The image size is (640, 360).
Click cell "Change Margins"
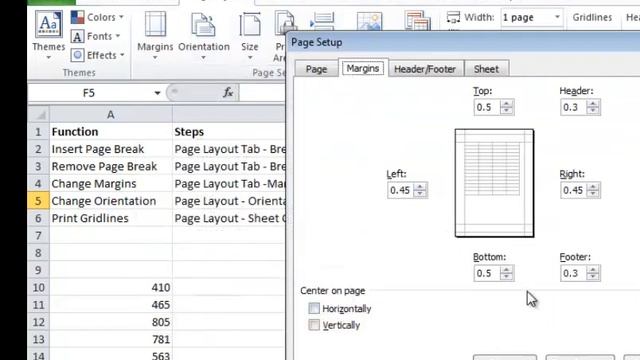(111, 184)
